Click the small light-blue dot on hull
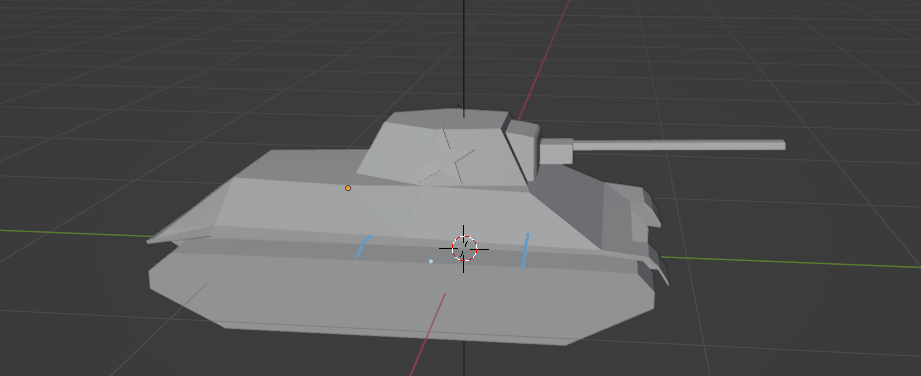Screen dimensions: 921x376 point(431,261)
